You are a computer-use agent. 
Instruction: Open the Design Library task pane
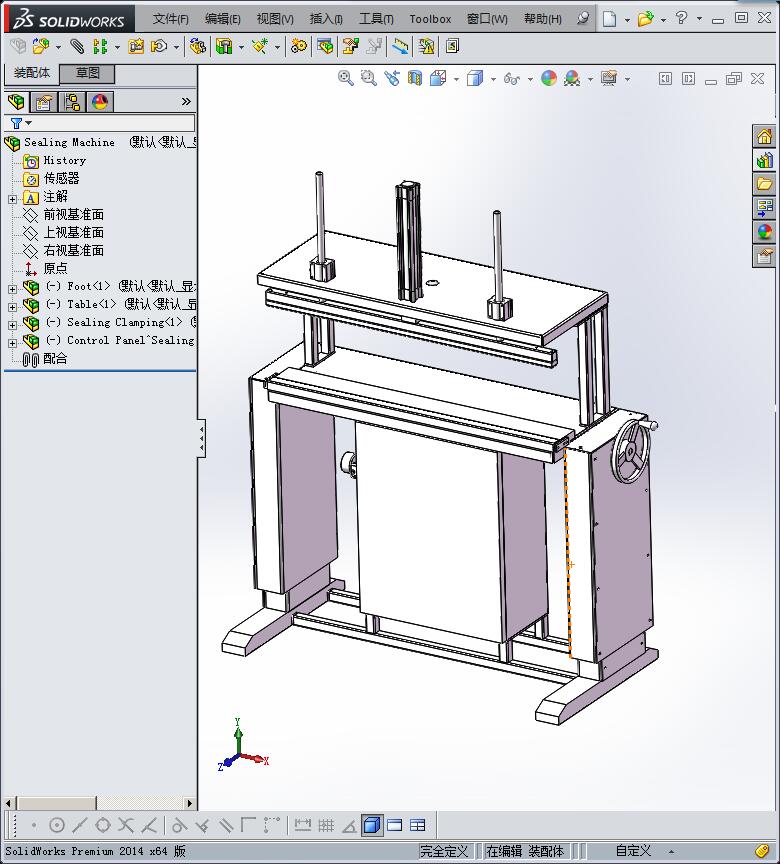click(x=765, y=160)
